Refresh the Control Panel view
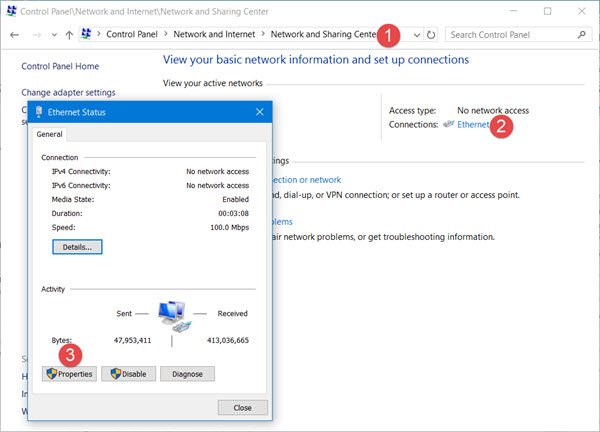 click(x=431, y=34)
